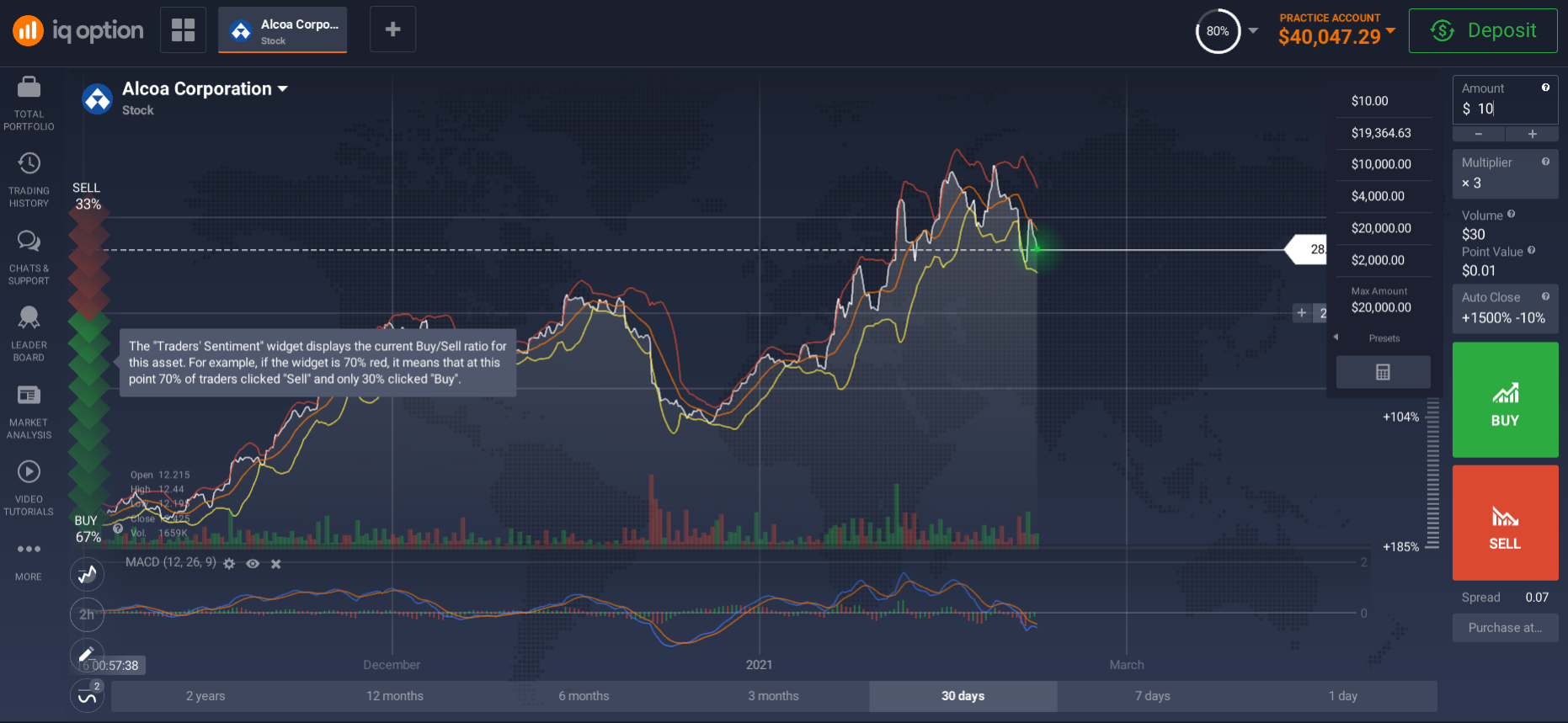Click the plus button beside price marker
Viewport: 1568px width, 723px height.
1302,313
